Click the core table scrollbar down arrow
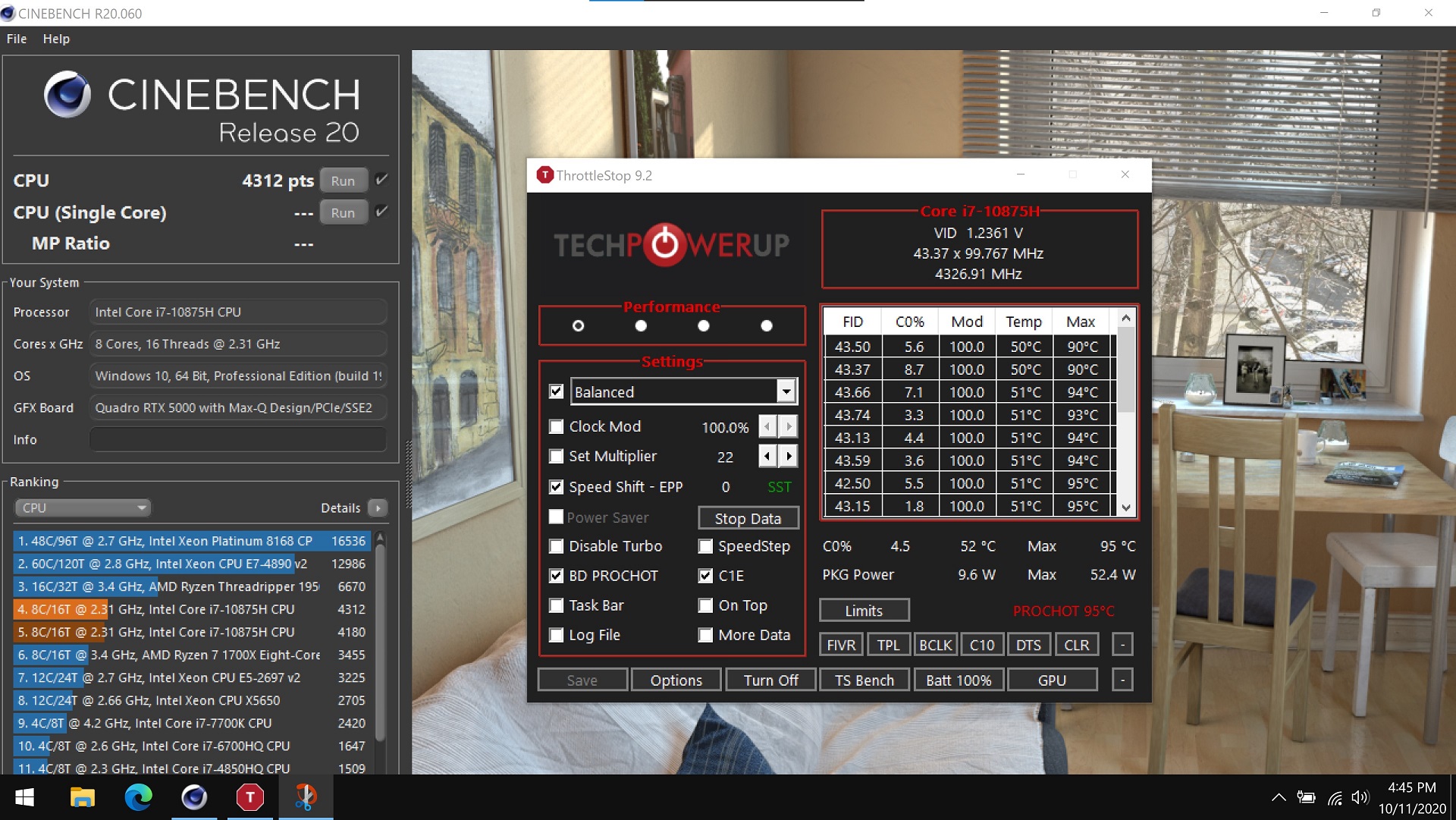Screen dimensions: 1456x820 tap(1126, 507)
